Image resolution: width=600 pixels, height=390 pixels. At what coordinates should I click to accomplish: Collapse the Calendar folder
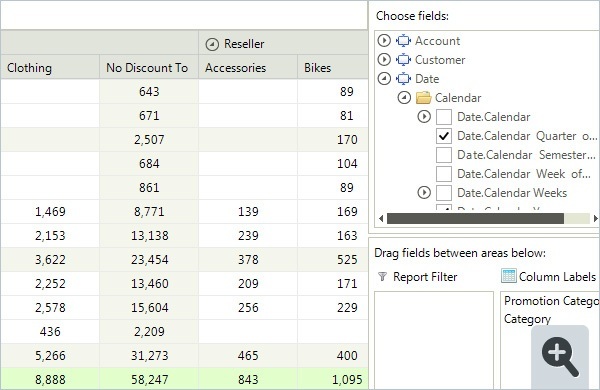tap(404, 98)
